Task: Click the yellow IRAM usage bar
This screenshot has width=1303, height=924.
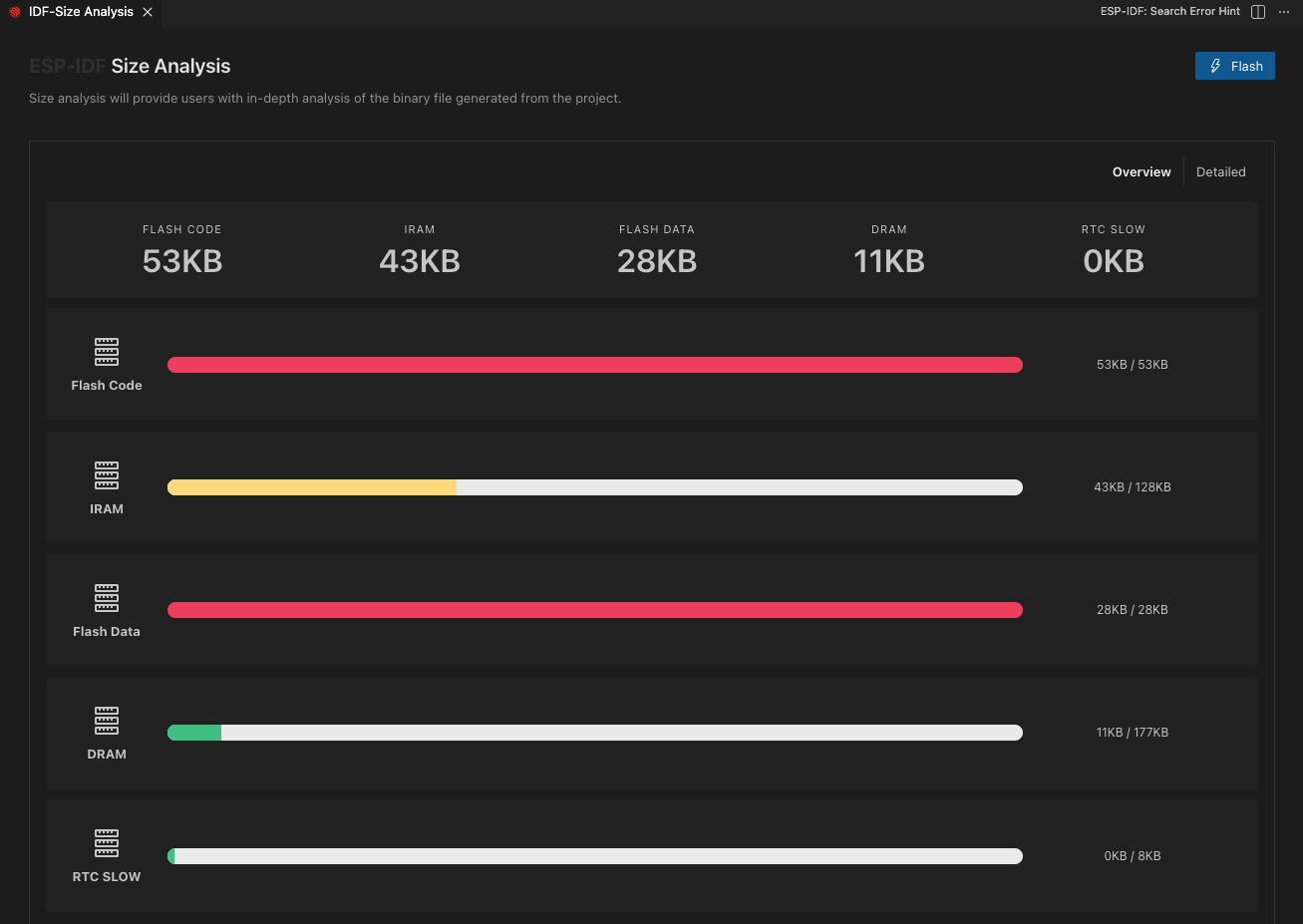Action: (x=311, y=487)
